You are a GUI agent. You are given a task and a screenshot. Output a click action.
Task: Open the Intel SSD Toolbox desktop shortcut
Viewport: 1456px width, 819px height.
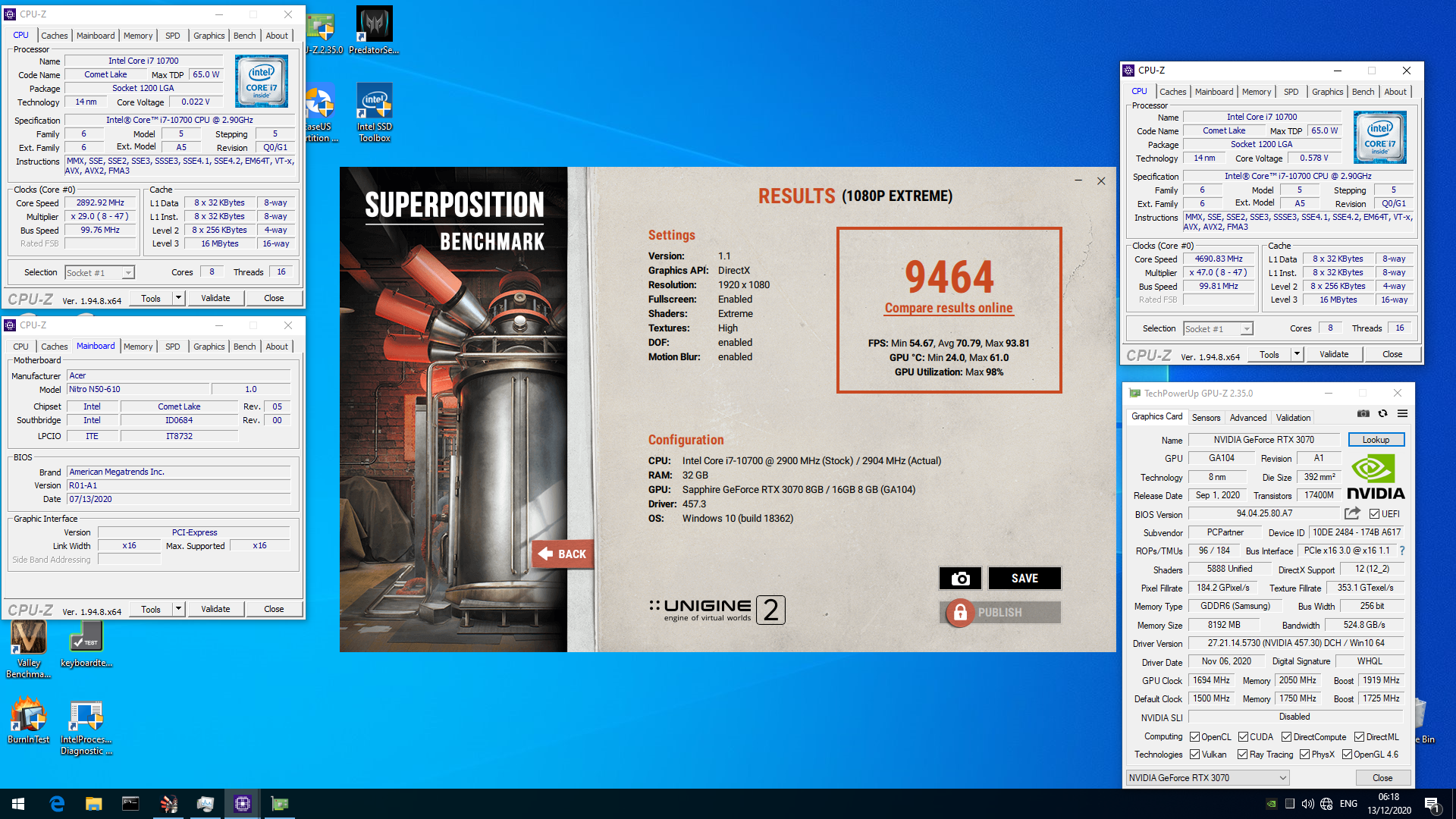coord(374,112)
